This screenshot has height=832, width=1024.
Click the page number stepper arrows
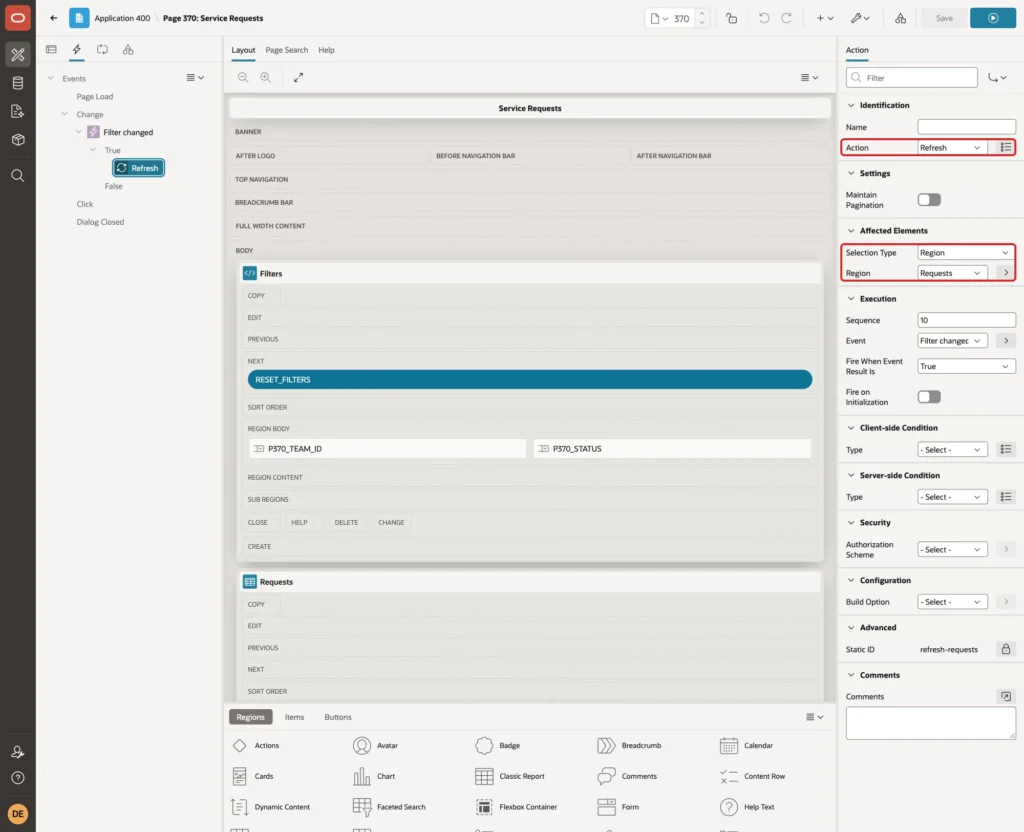point(702,18)
